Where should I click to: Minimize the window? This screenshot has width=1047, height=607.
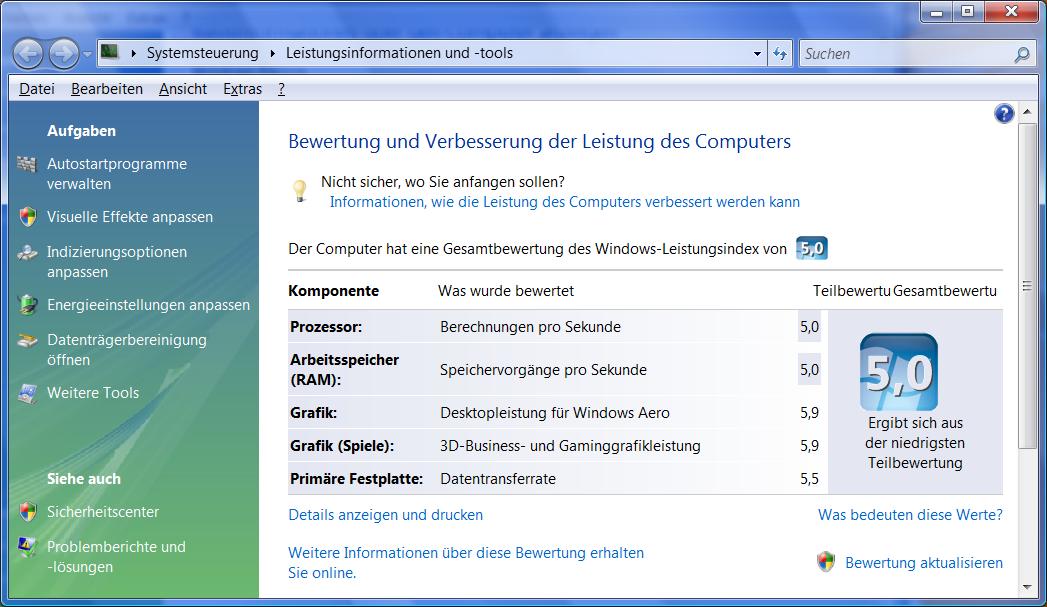(x=936, y=12)
